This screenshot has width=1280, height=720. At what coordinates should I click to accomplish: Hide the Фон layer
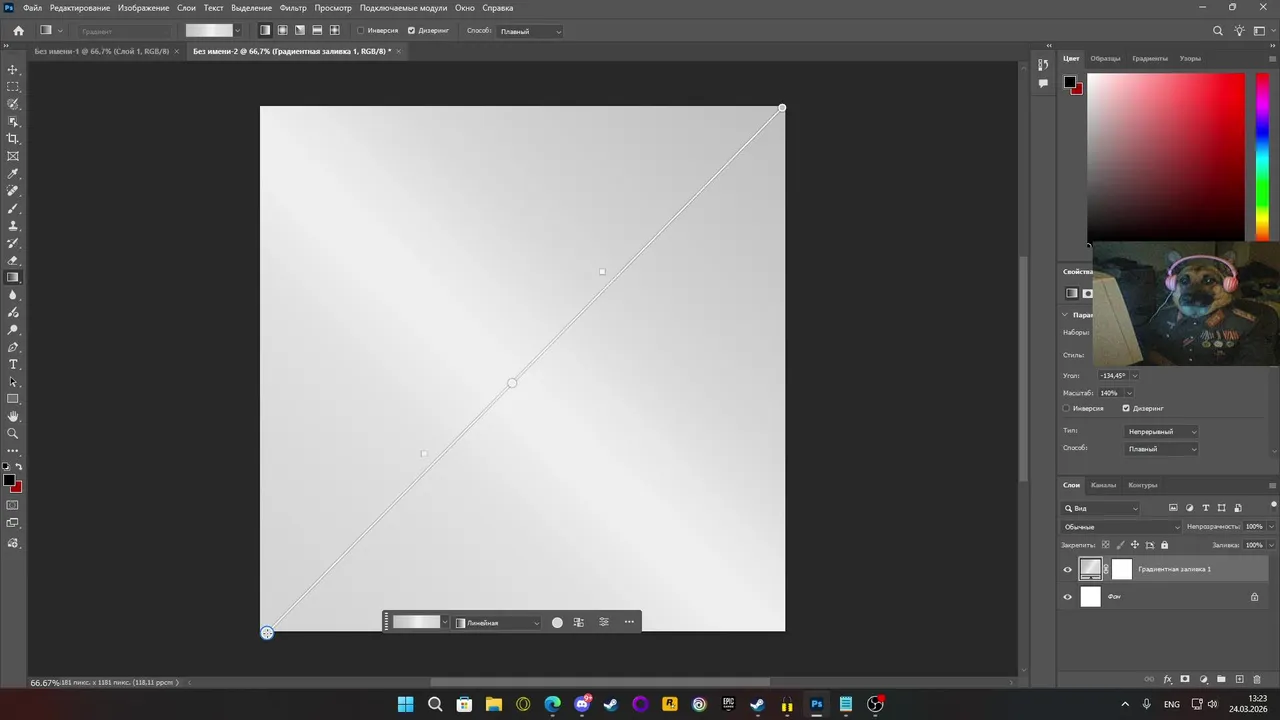coord(1067,597)
